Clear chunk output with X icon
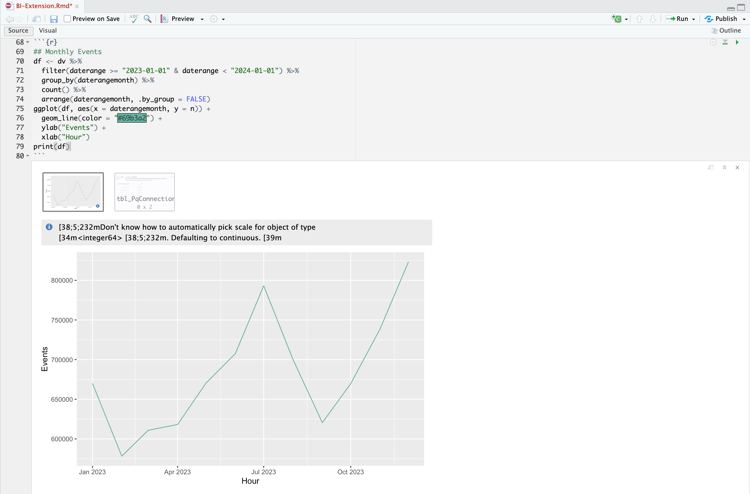750x494 pixels. [x=738, y=167]
